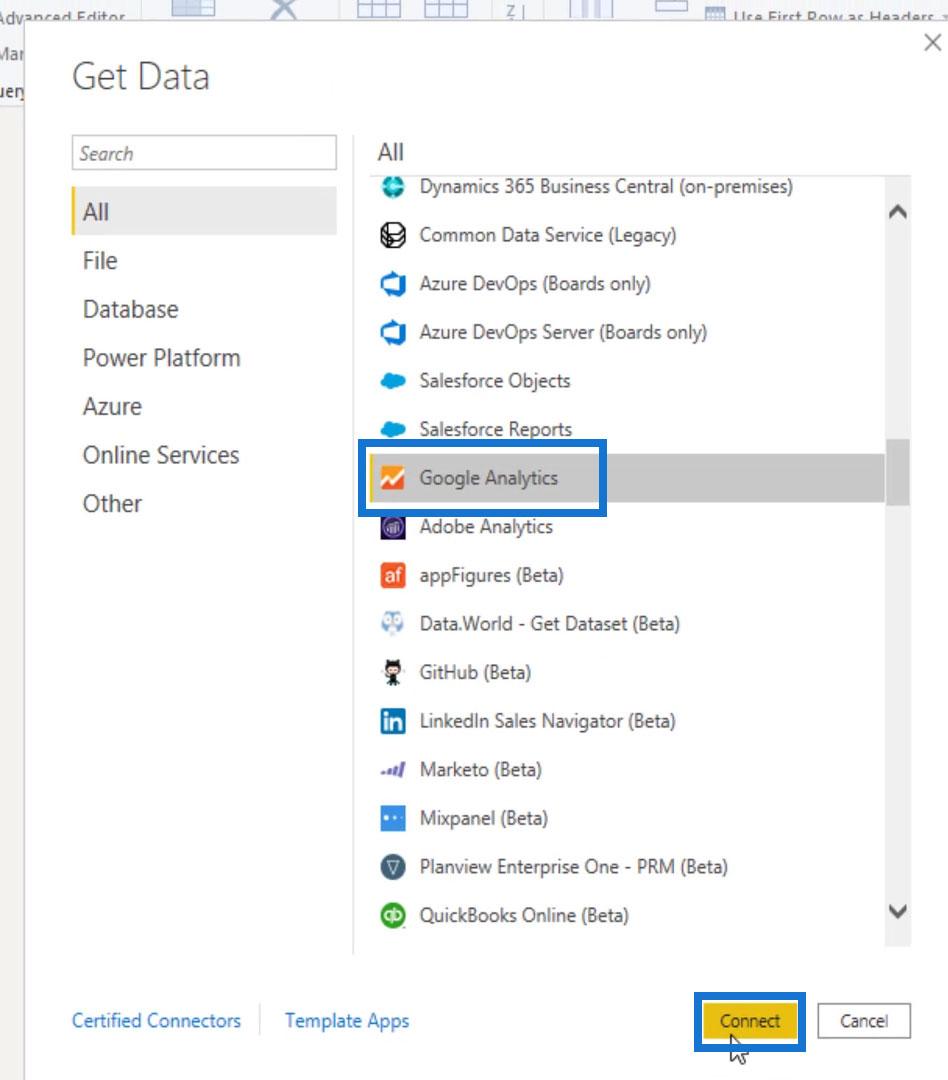Click inside the Search field
948x1080 pixels.
(204, 153)
